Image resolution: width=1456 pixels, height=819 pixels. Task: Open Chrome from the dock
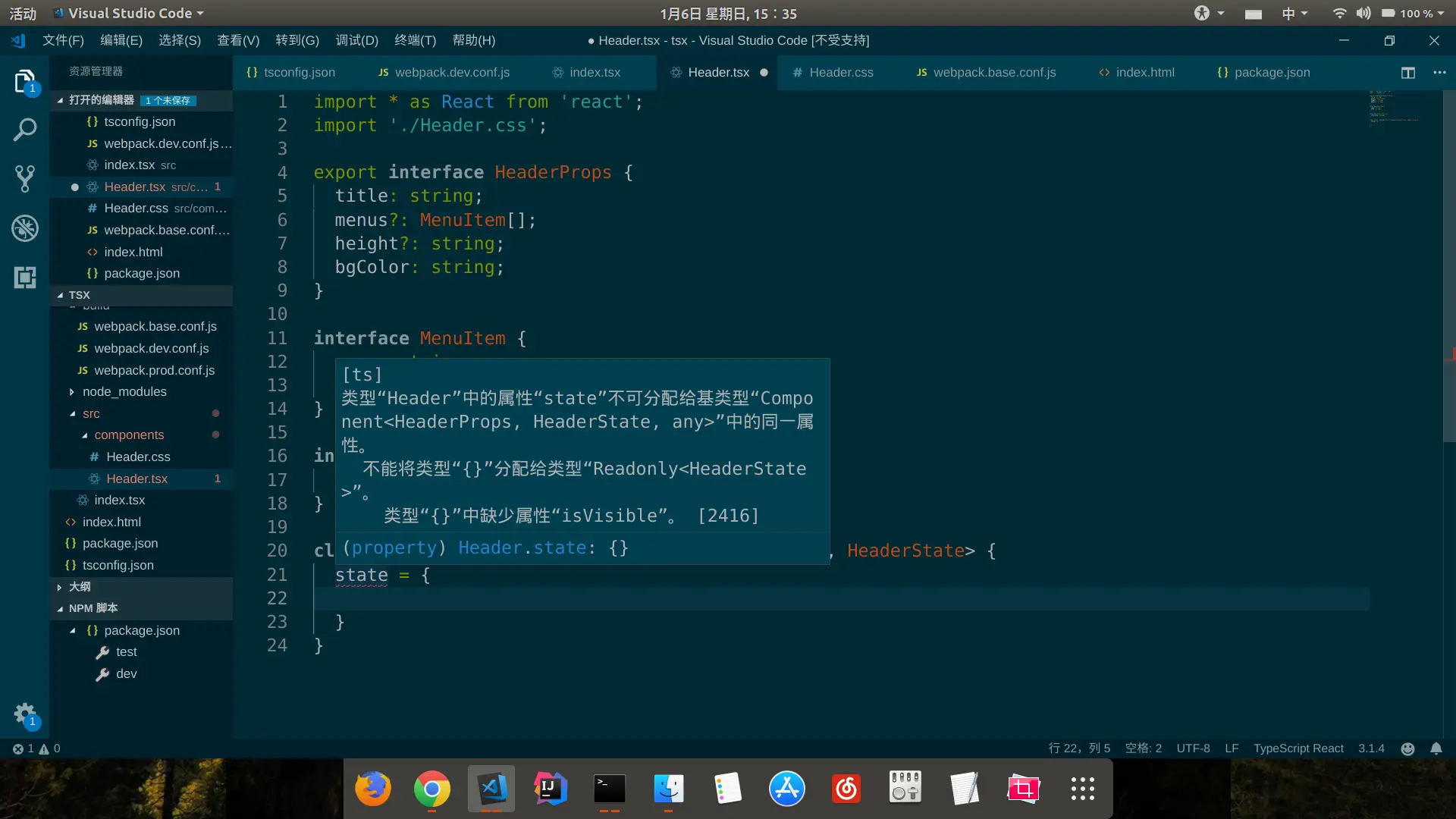(431, 789)
